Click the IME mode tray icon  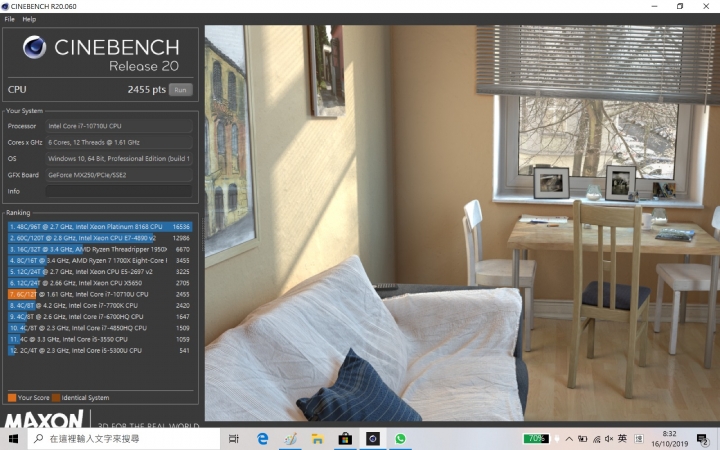639,439
